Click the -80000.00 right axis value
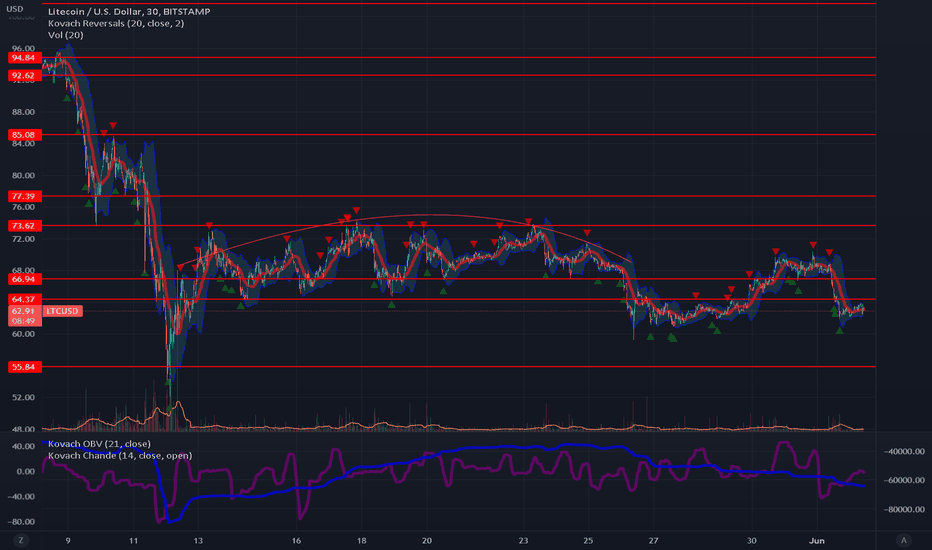 pyautogui.click(x=903, y=509)
